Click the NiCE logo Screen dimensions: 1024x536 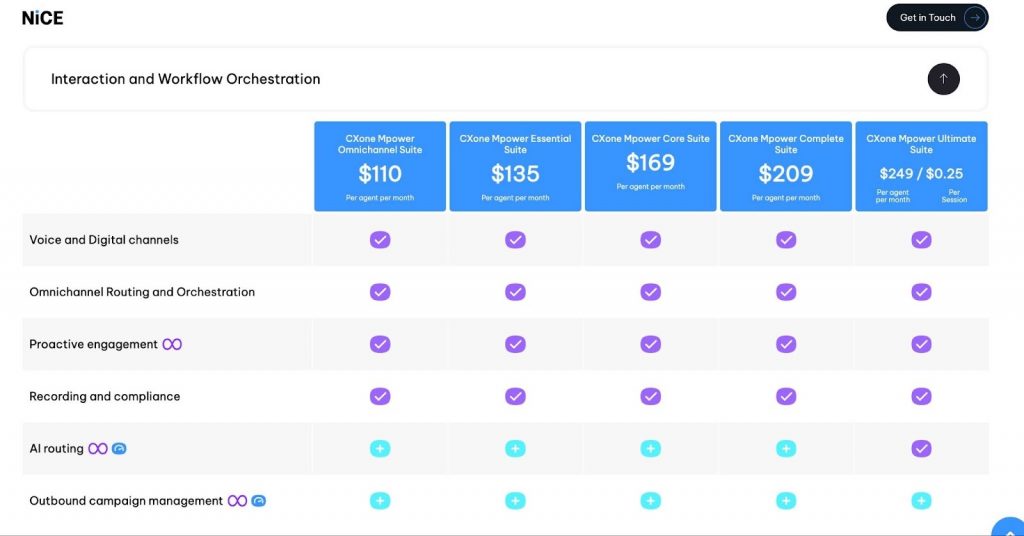pos(42,17)
